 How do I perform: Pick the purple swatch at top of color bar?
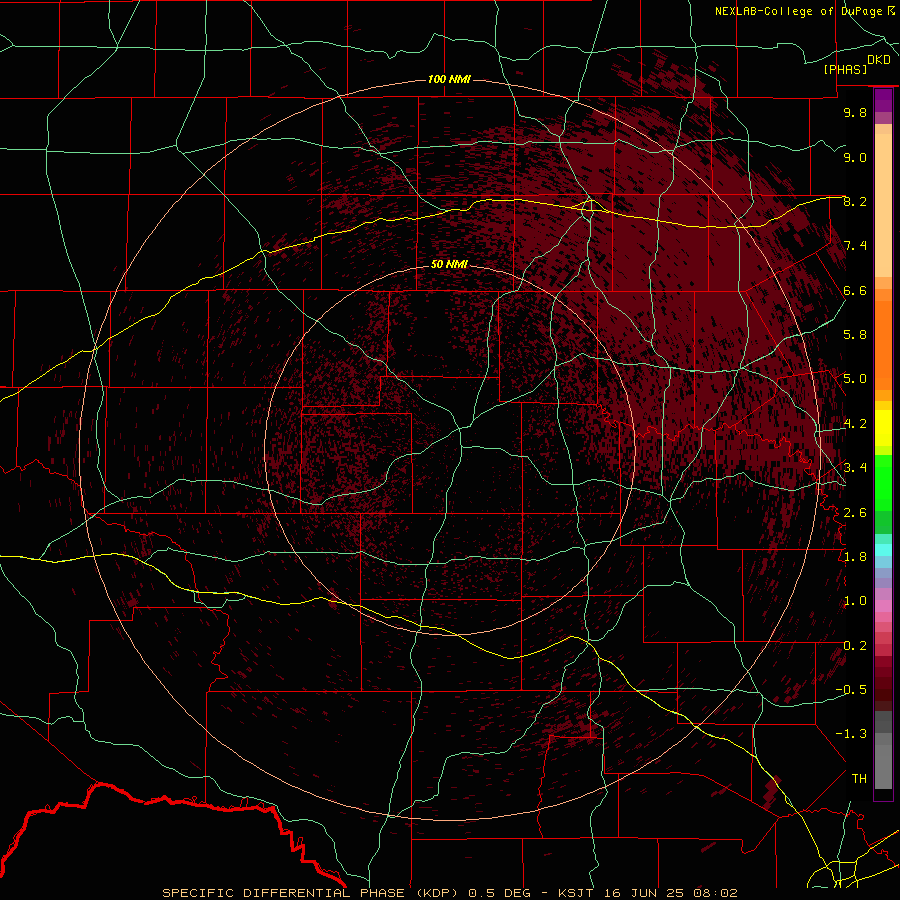tap(883, 100)
